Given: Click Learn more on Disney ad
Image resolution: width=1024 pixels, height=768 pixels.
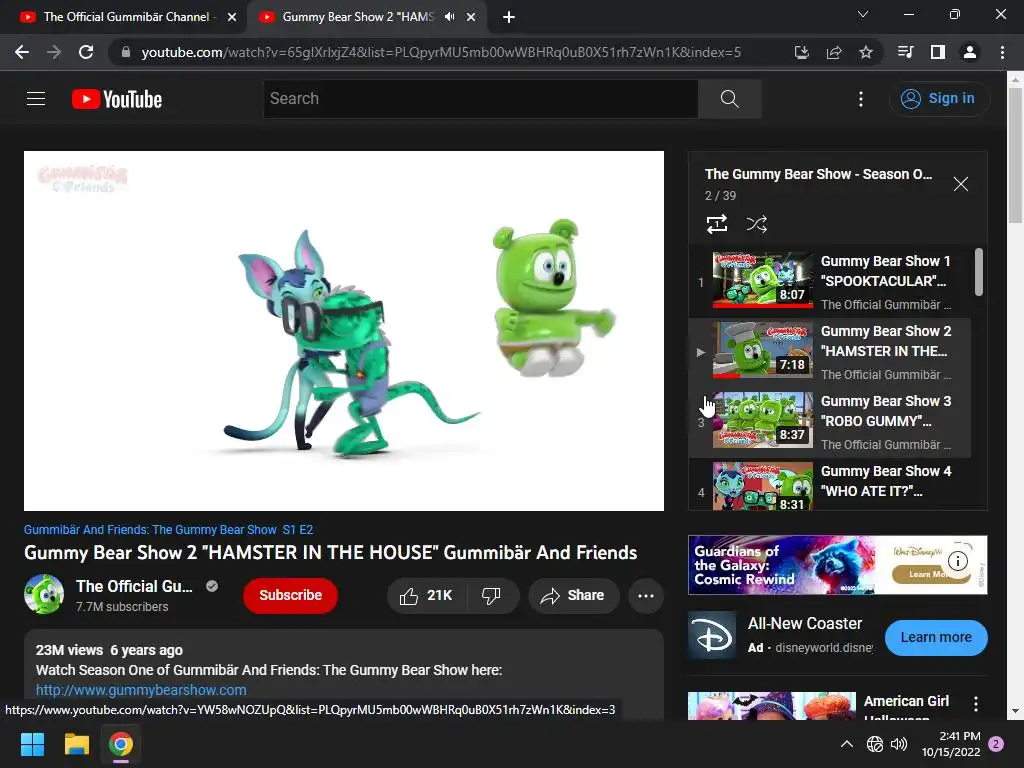Looking at the screenshot, I should 936,637.
